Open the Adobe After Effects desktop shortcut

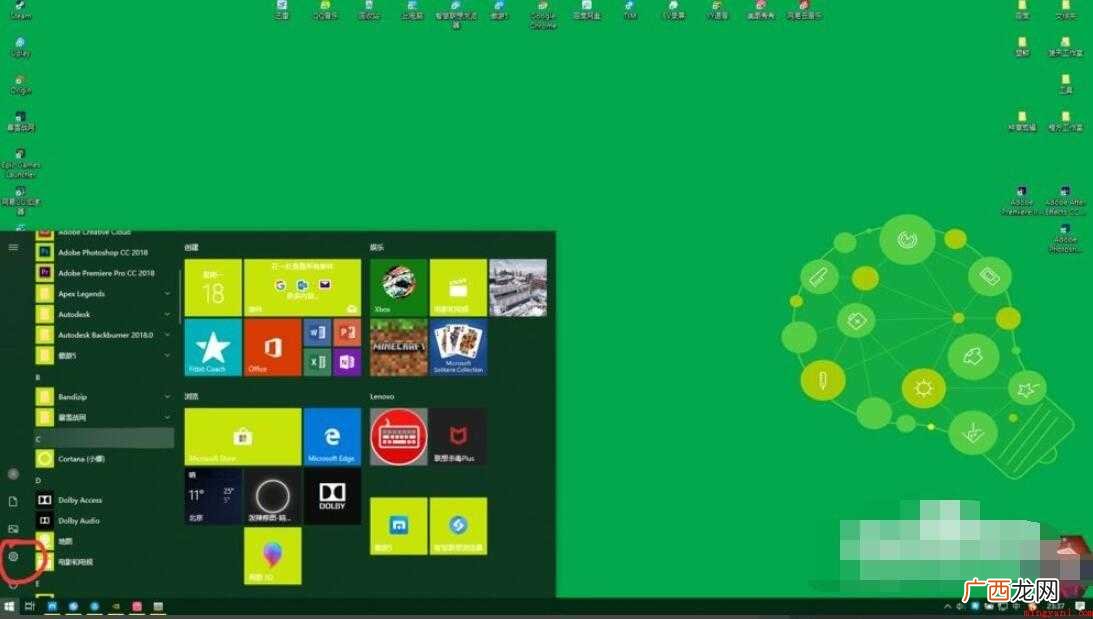[1065, 201]
